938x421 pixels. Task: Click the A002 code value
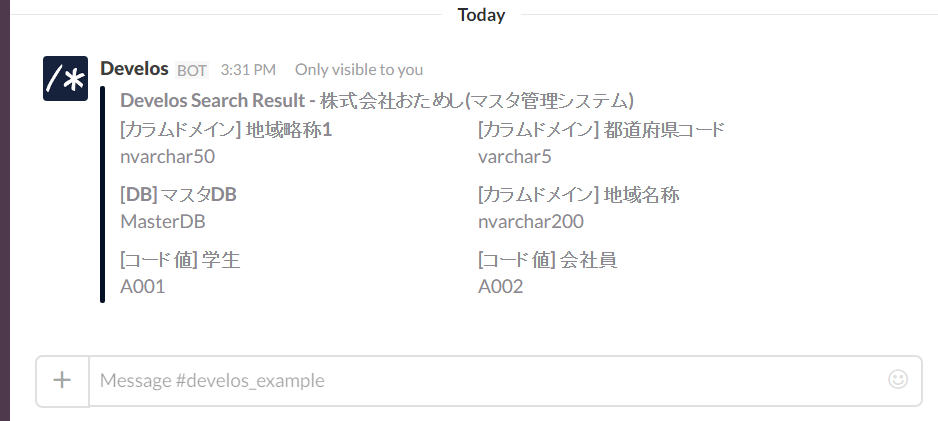pyautogui.click(x=500, y=287)
